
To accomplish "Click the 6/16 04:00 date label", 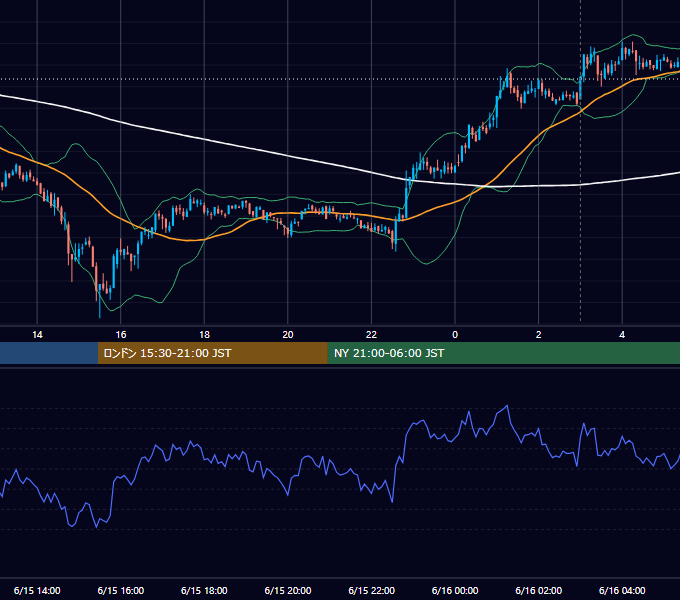I will click(x=622, y=590).
